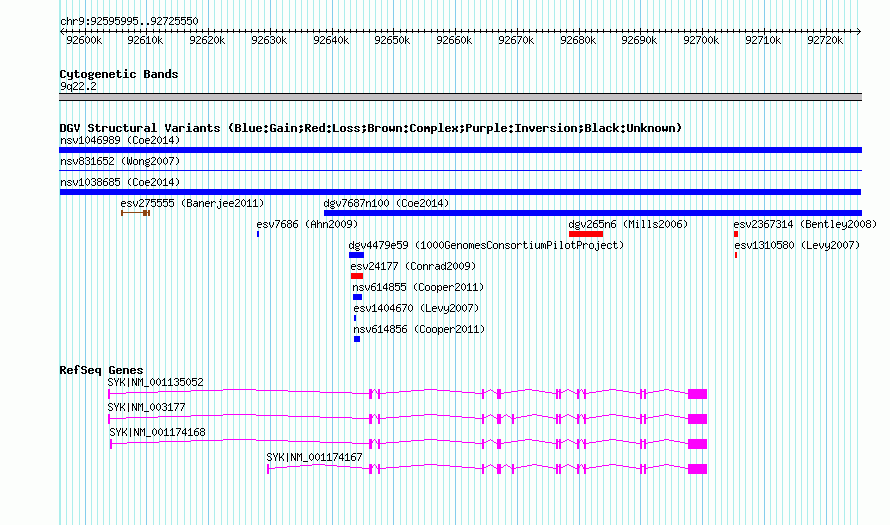Click the SYK|NM_001174167 transcript label
This screenshot has width=890, height=525.
click(314, 457)
